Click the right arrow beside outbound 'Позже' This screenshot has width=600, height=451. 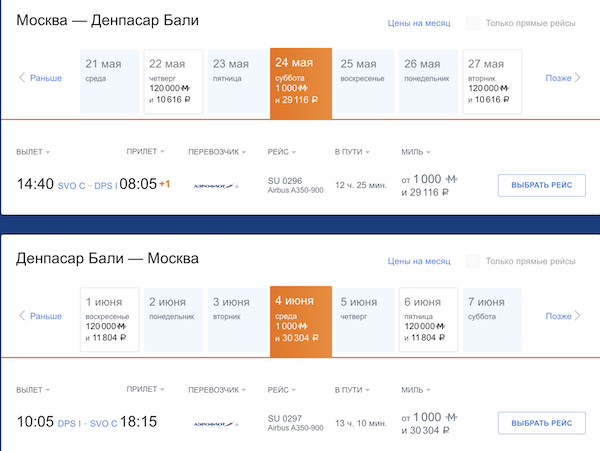click(578, 78)
